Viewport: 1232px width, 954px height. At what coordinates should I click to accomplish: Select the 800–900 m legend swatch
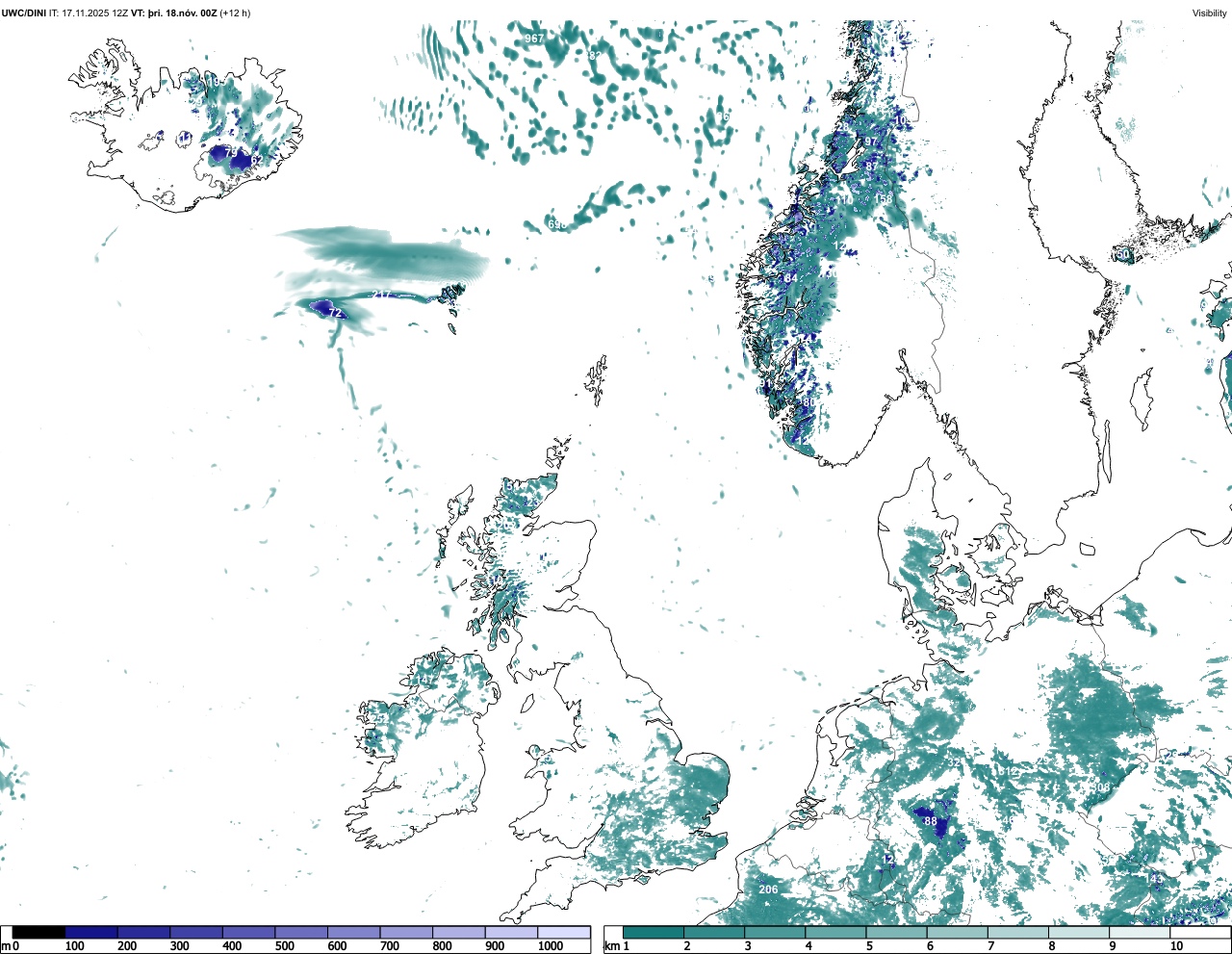pos(458,933)
